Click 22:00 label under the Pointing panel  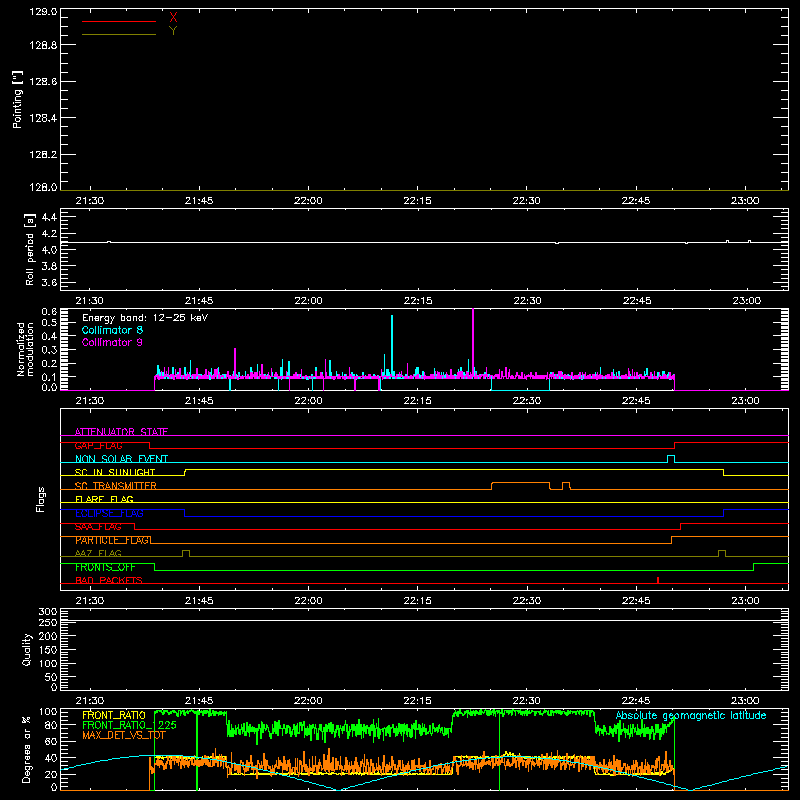click(308, 201)
